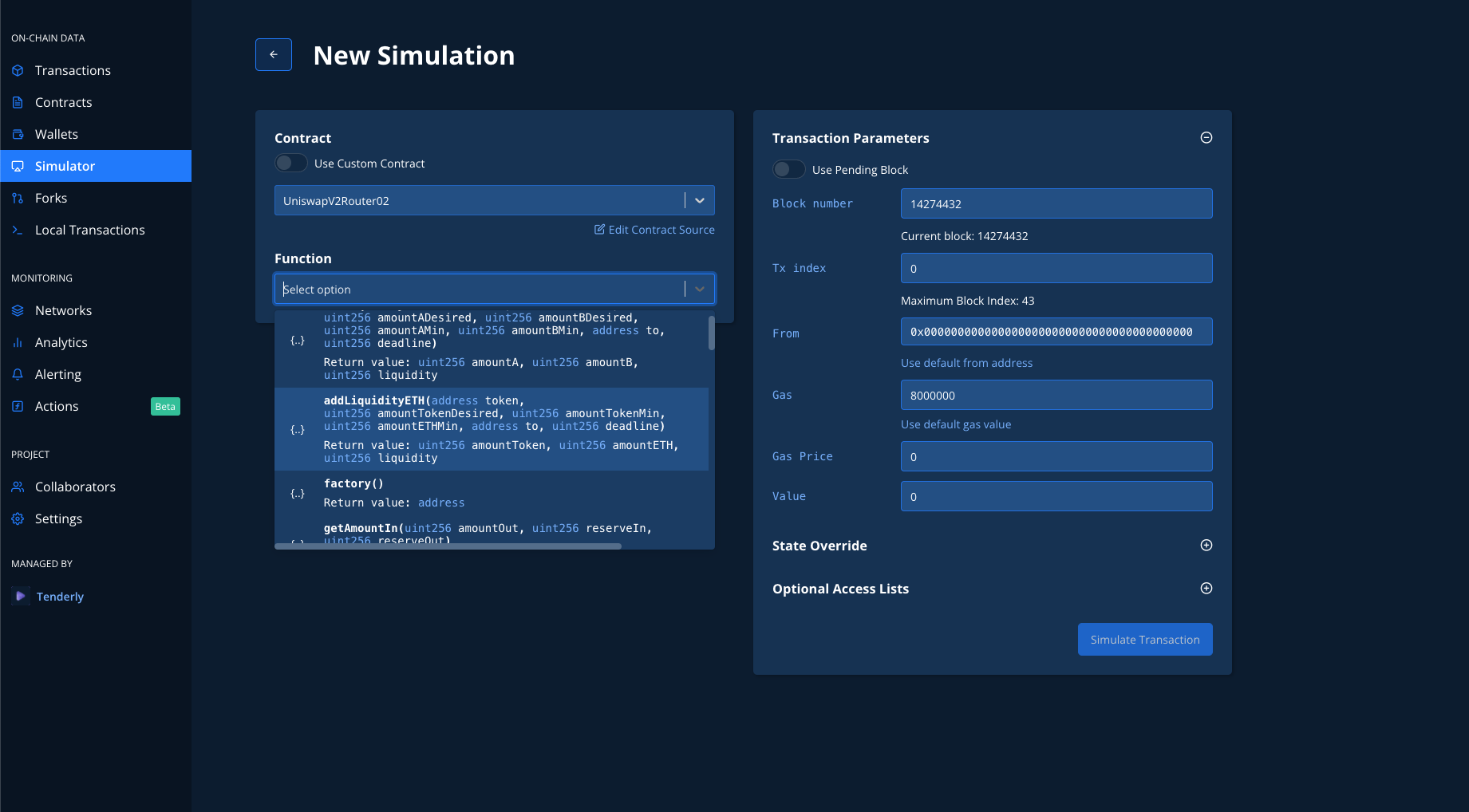
Task: Click the Settings gear icon
Action: pyautogui.click(x=18, y=518)
